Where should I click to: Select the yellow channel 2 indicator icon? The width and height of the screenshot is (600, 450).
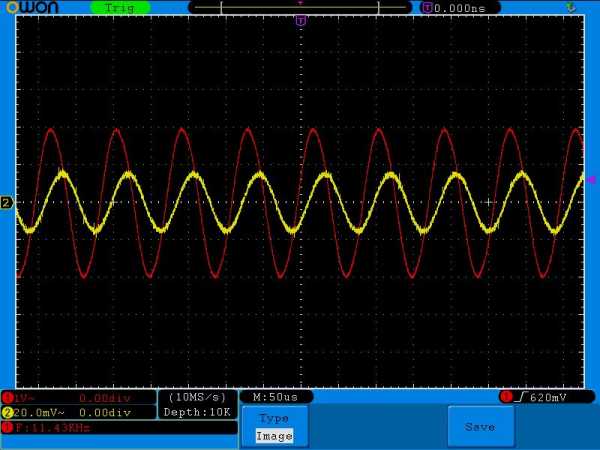tap(7, 412)
